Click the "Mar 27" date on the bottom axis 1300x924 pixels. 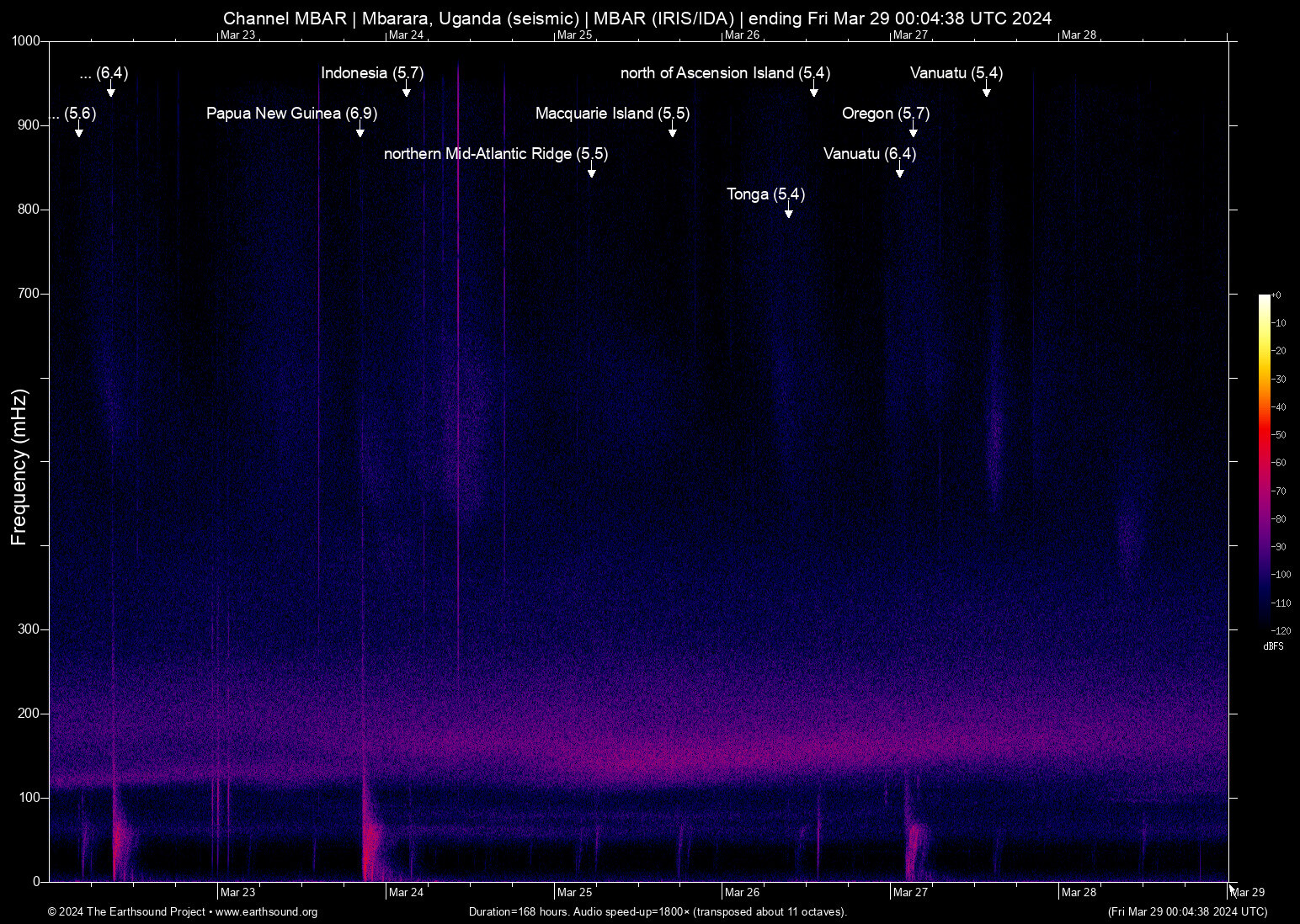[x=911, y=892]
